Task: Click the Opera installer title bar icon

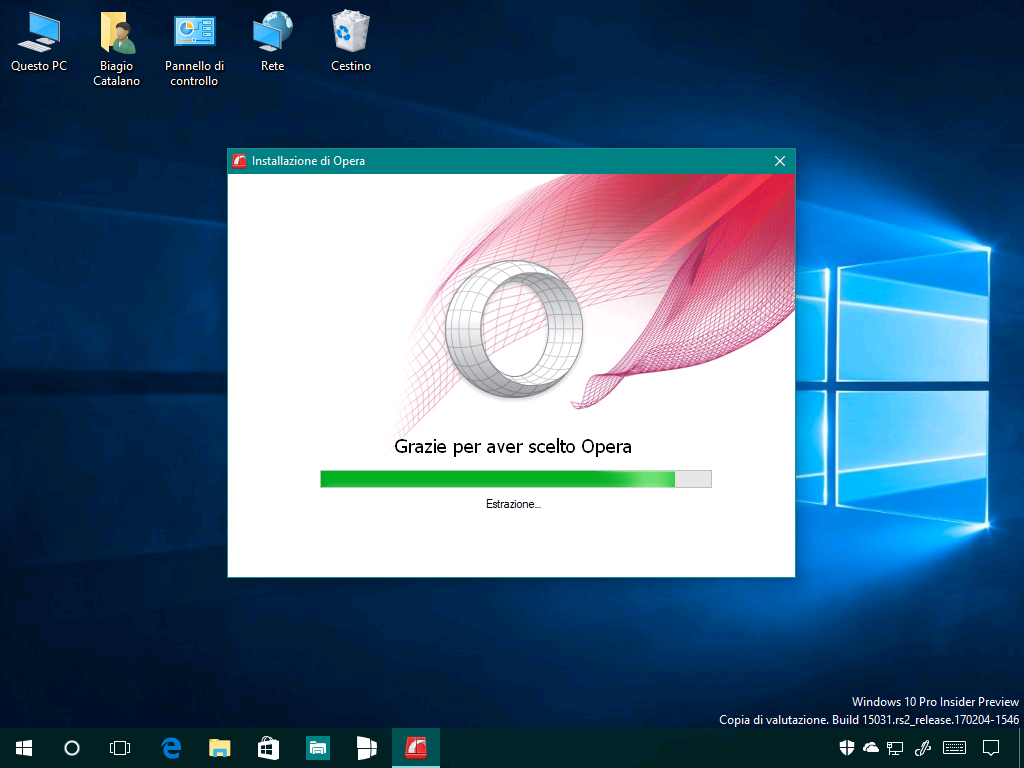Action: click(x=239, y=161)
